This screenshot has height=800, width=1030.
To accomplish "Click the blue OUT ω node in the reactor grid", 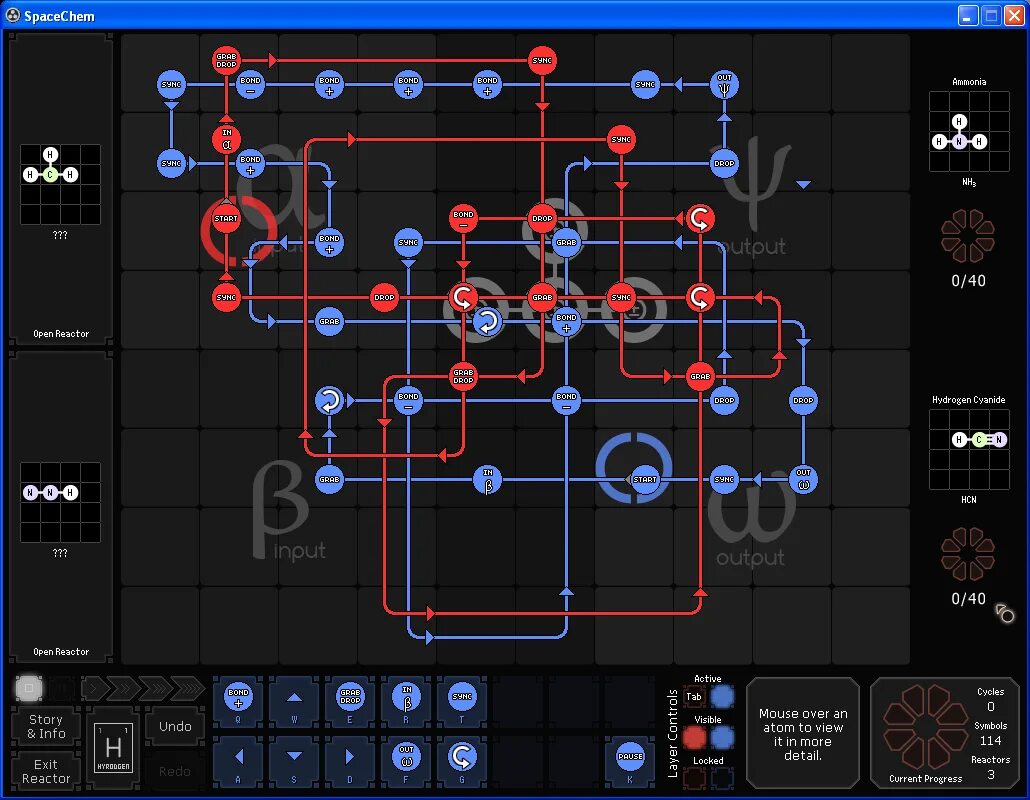I will pos(803,479).
